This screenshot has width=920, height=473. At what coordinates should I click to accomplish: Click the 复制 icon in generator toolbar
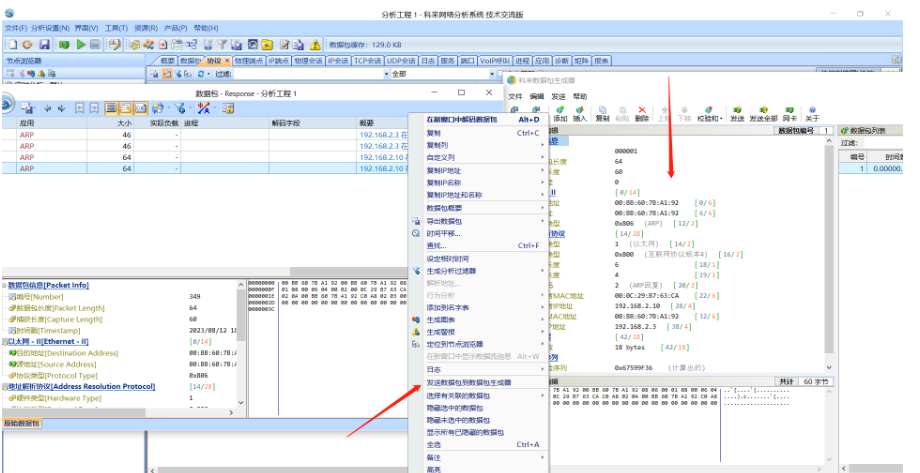(x=603, y=114)
